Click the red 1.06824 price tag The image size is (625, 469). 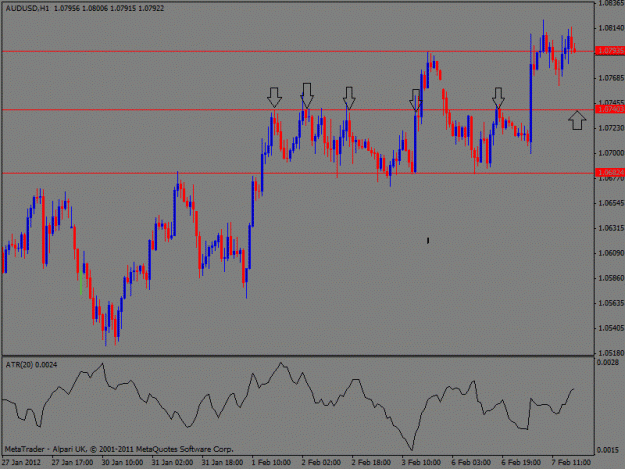610,173
